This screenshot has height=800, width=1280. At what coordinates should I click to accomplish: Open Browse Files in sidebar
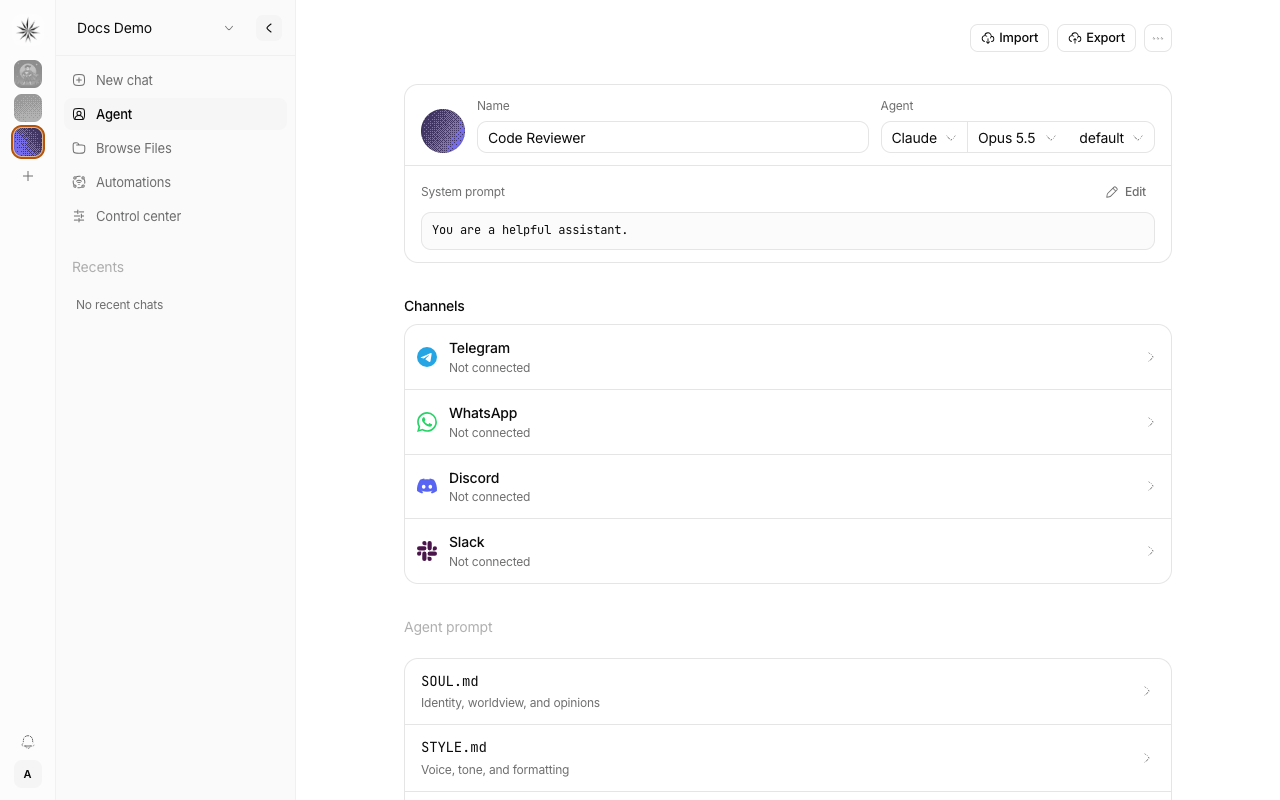pos(175,148)
